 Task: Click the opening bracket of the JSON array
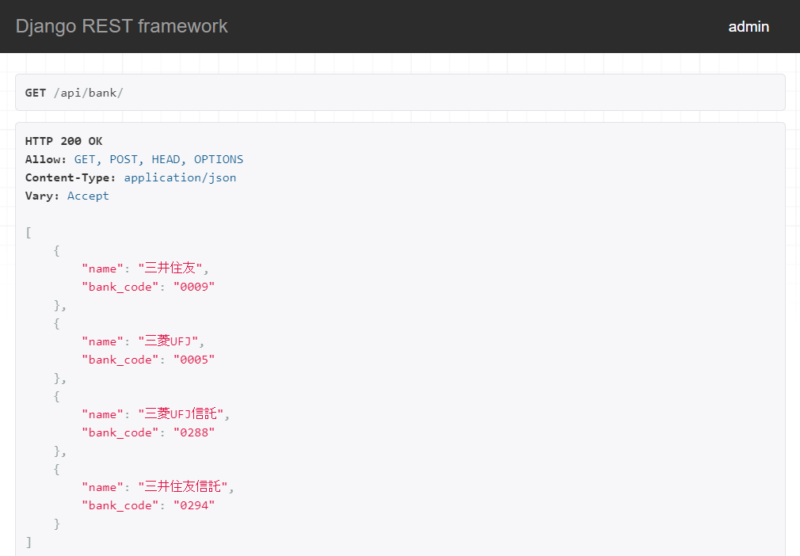(29, 232)
